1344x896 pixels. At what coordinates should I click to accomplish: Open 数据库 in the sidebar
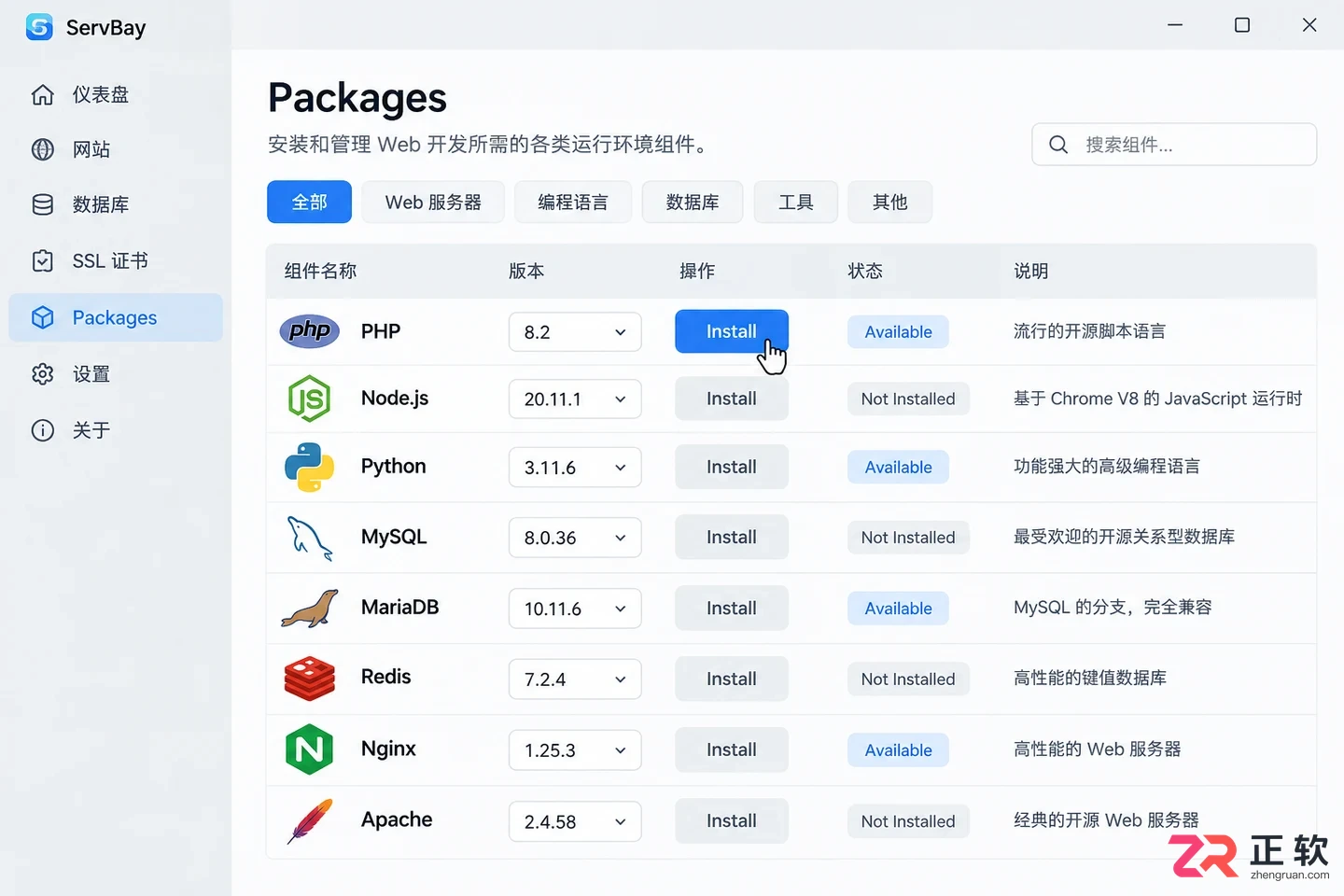click(x=116, y=204)
